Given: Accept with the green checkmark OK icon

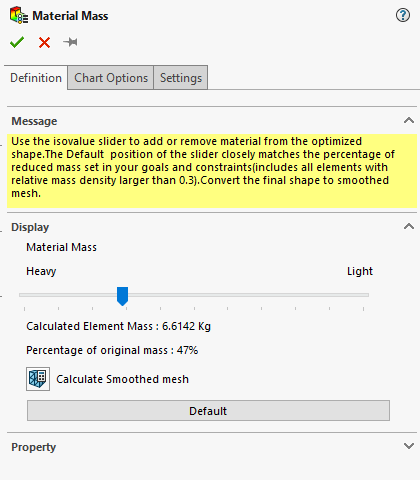Looking at the screenshot, I should (17, 42).
